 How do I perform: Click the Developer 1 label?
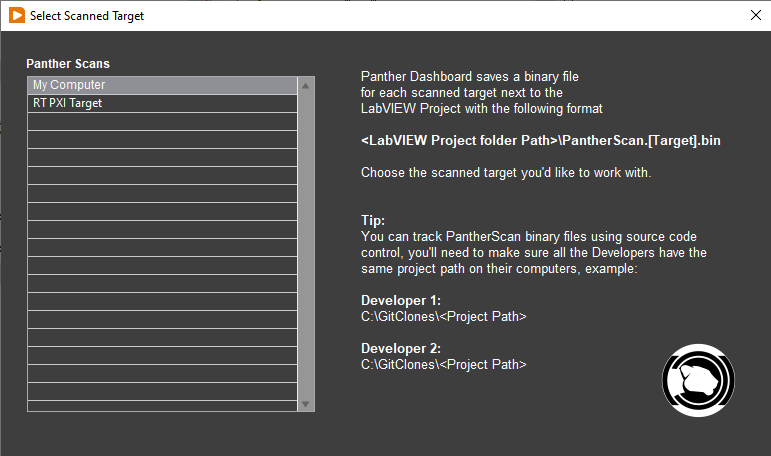(x=401, y=301)
